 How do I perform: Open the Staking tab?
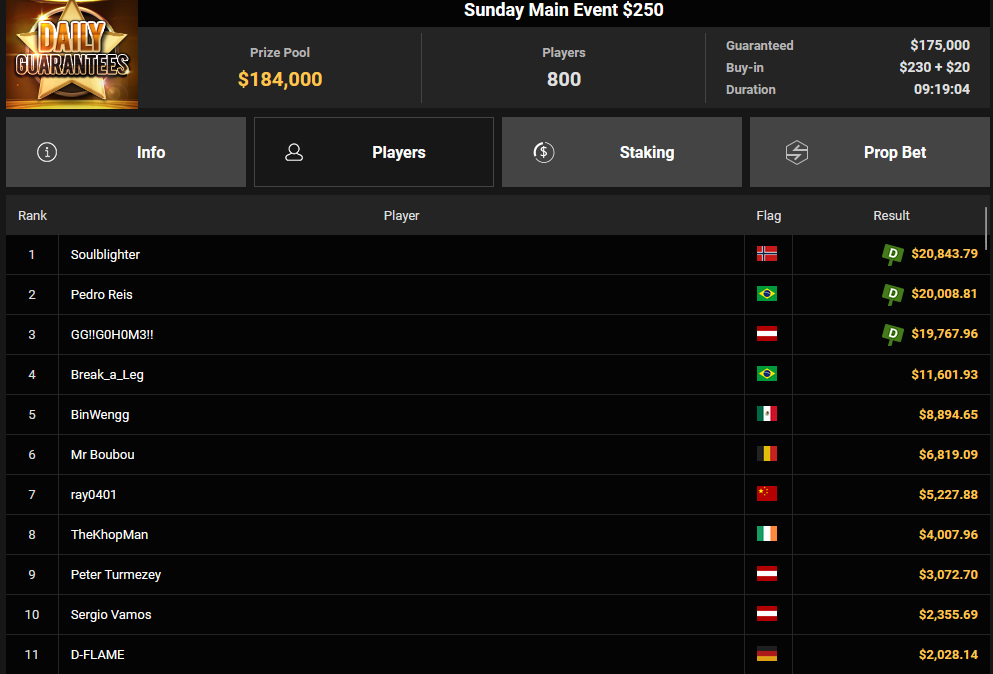pos(622,152)
